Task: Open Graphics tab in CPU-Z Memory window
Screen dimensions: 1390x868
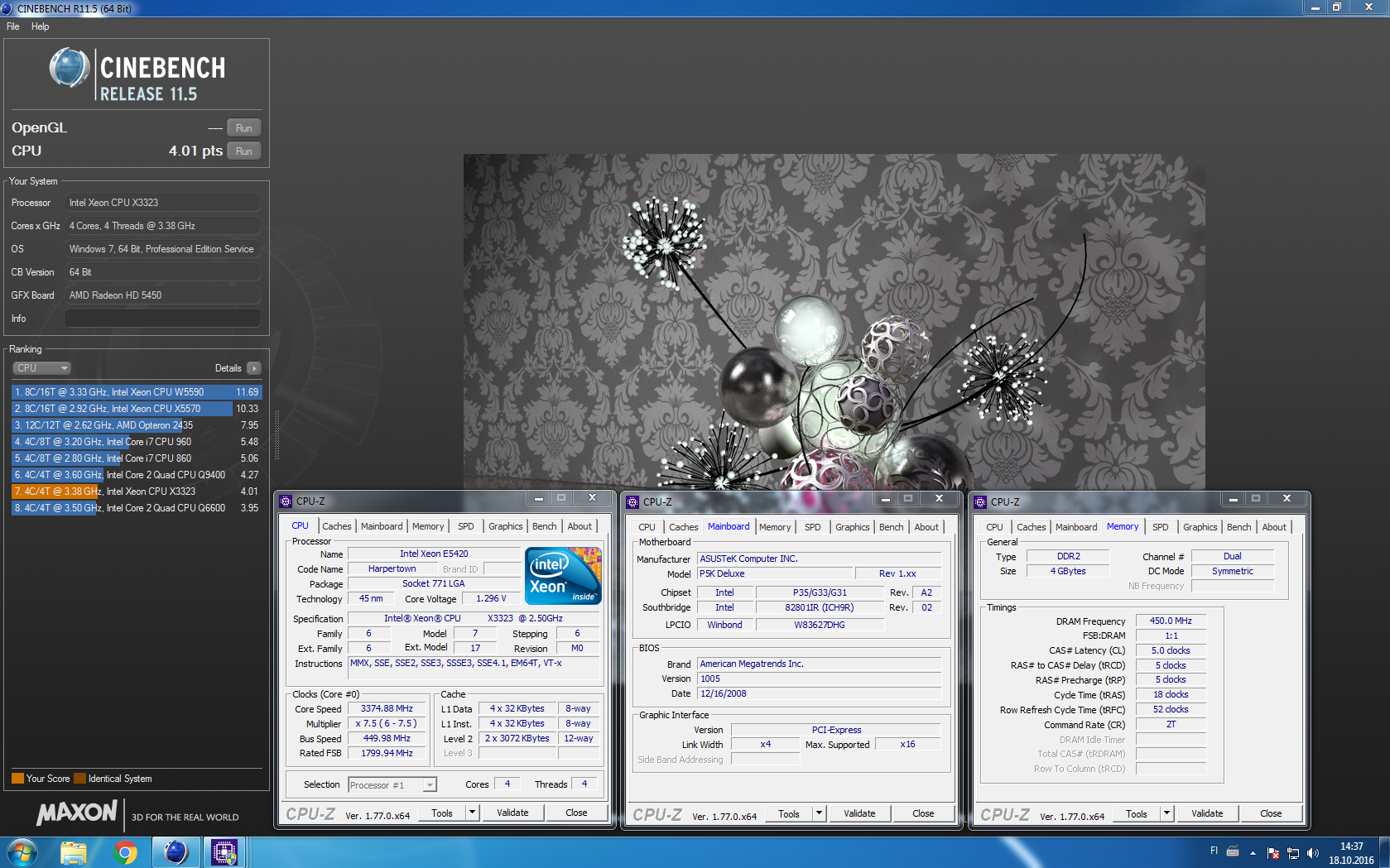Action: tap(1200, 527)
